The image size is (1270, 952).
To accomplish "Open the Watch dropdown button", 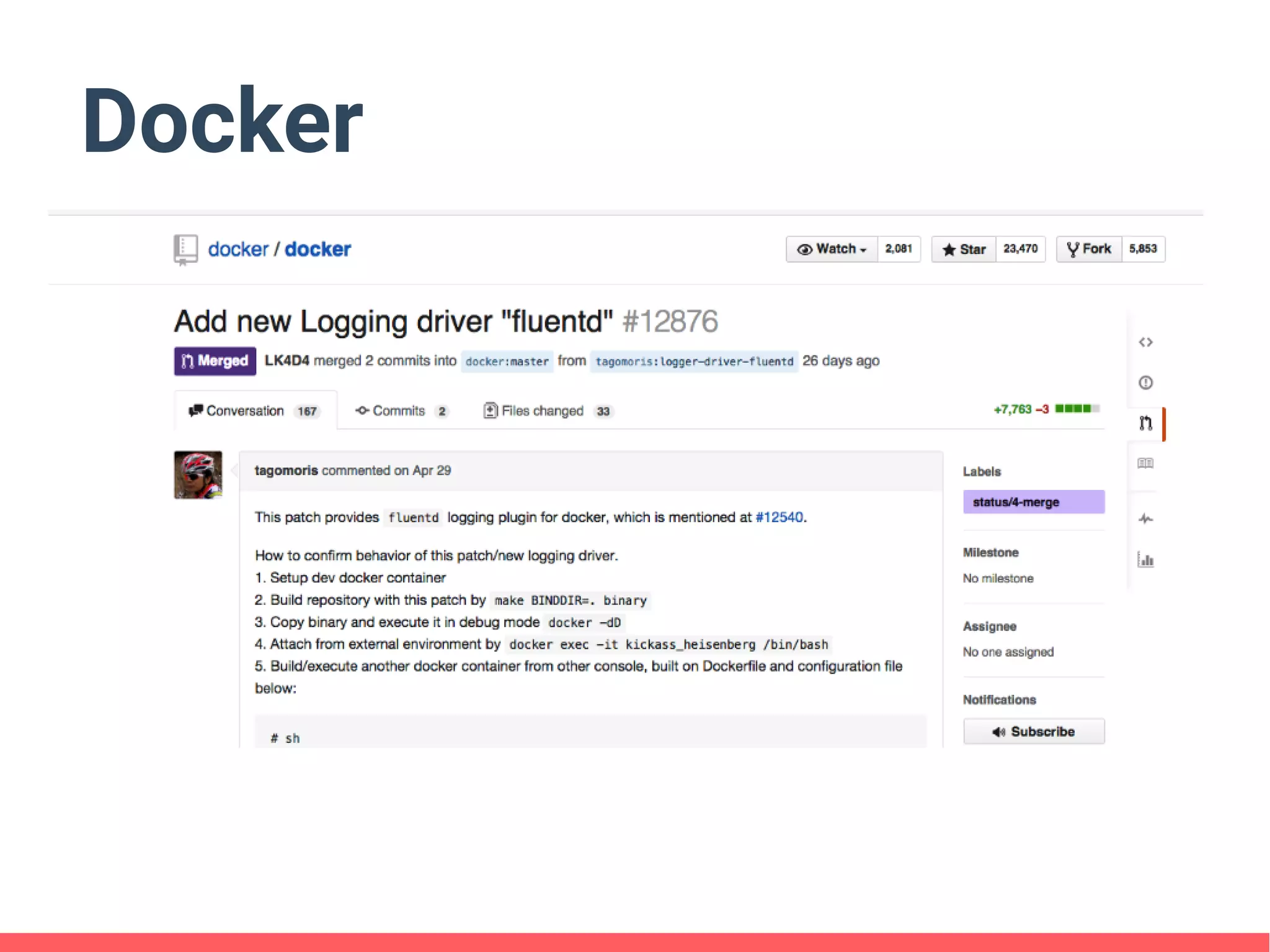I will tap(832, 249).
